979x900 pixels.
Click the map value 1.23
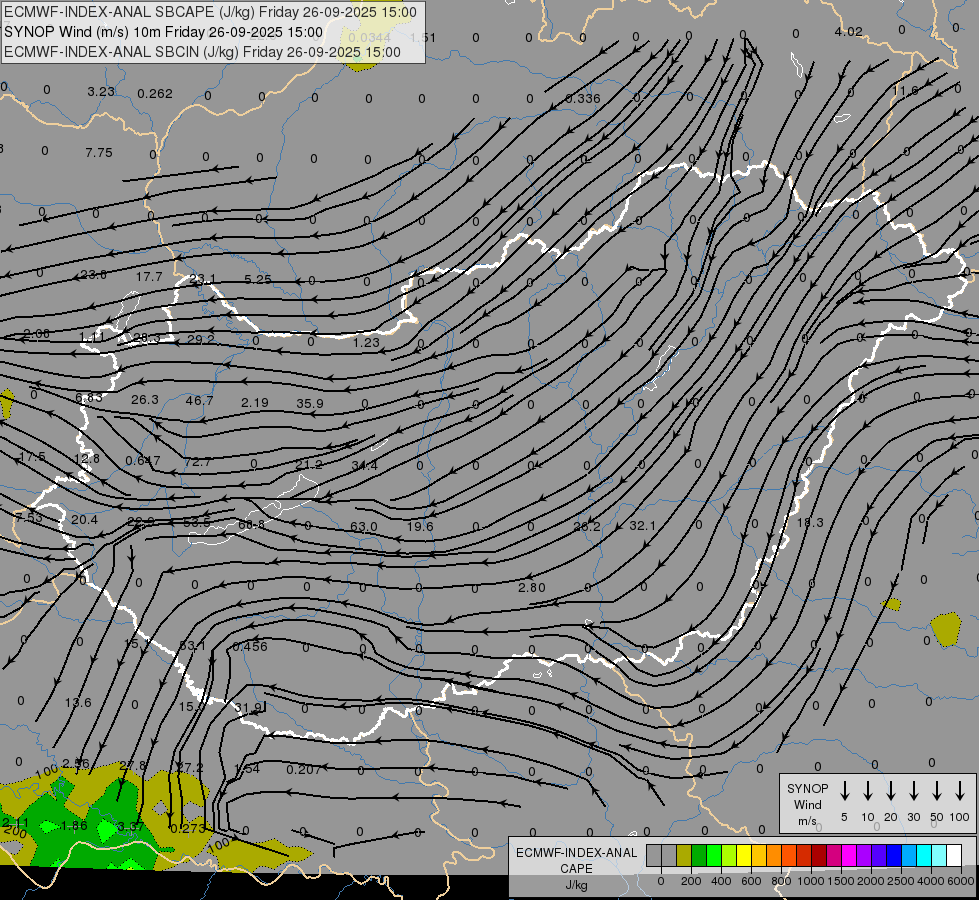[x=366, y=342]
